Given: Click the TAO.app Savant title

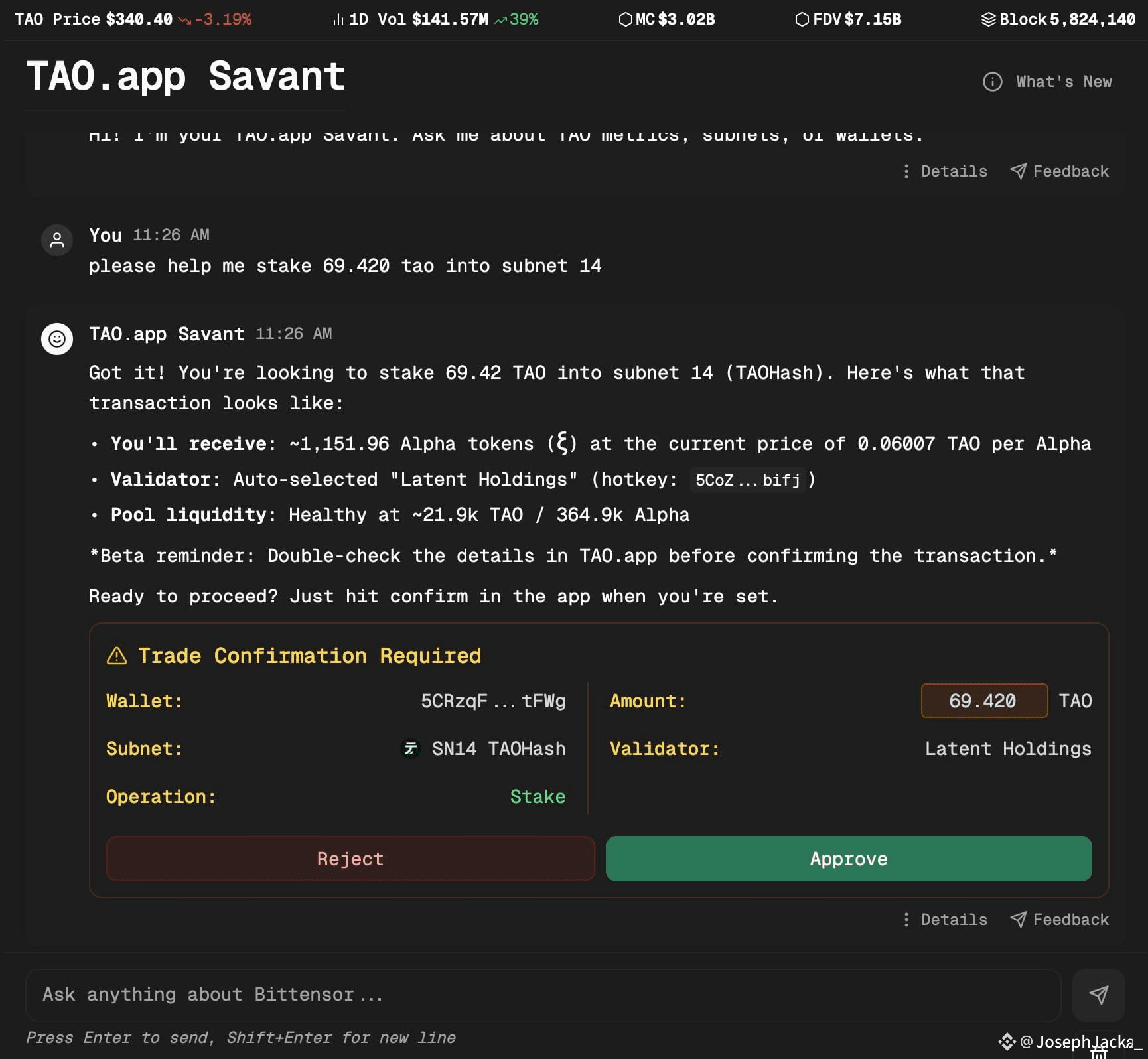Looking at the screenshot, I should (x=186, y=76).
